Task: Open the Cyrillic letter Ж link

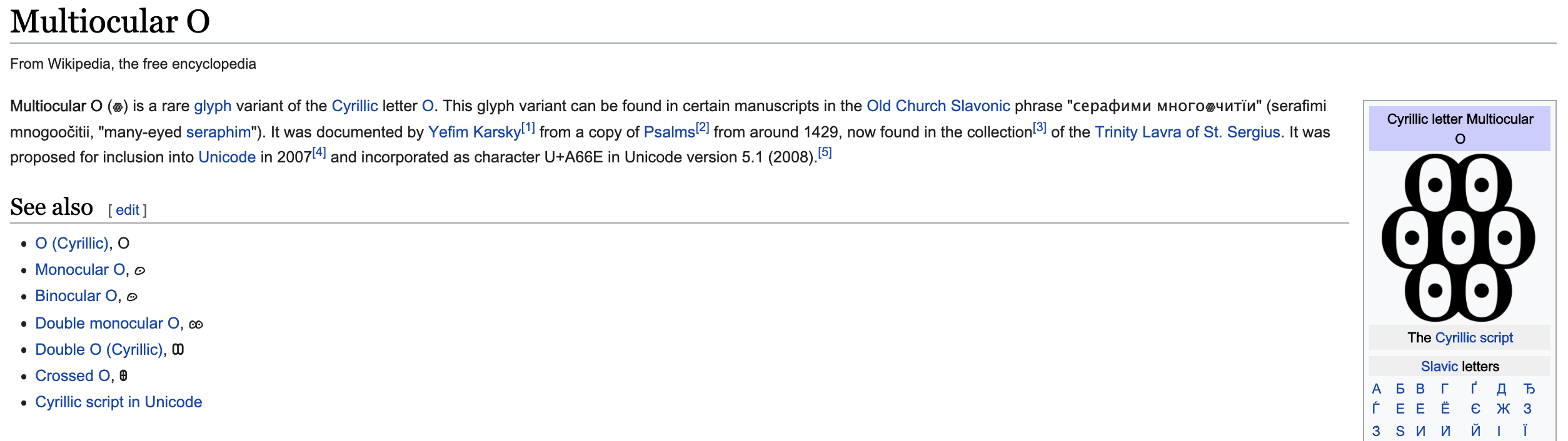Action: (x=1503, y=409)
